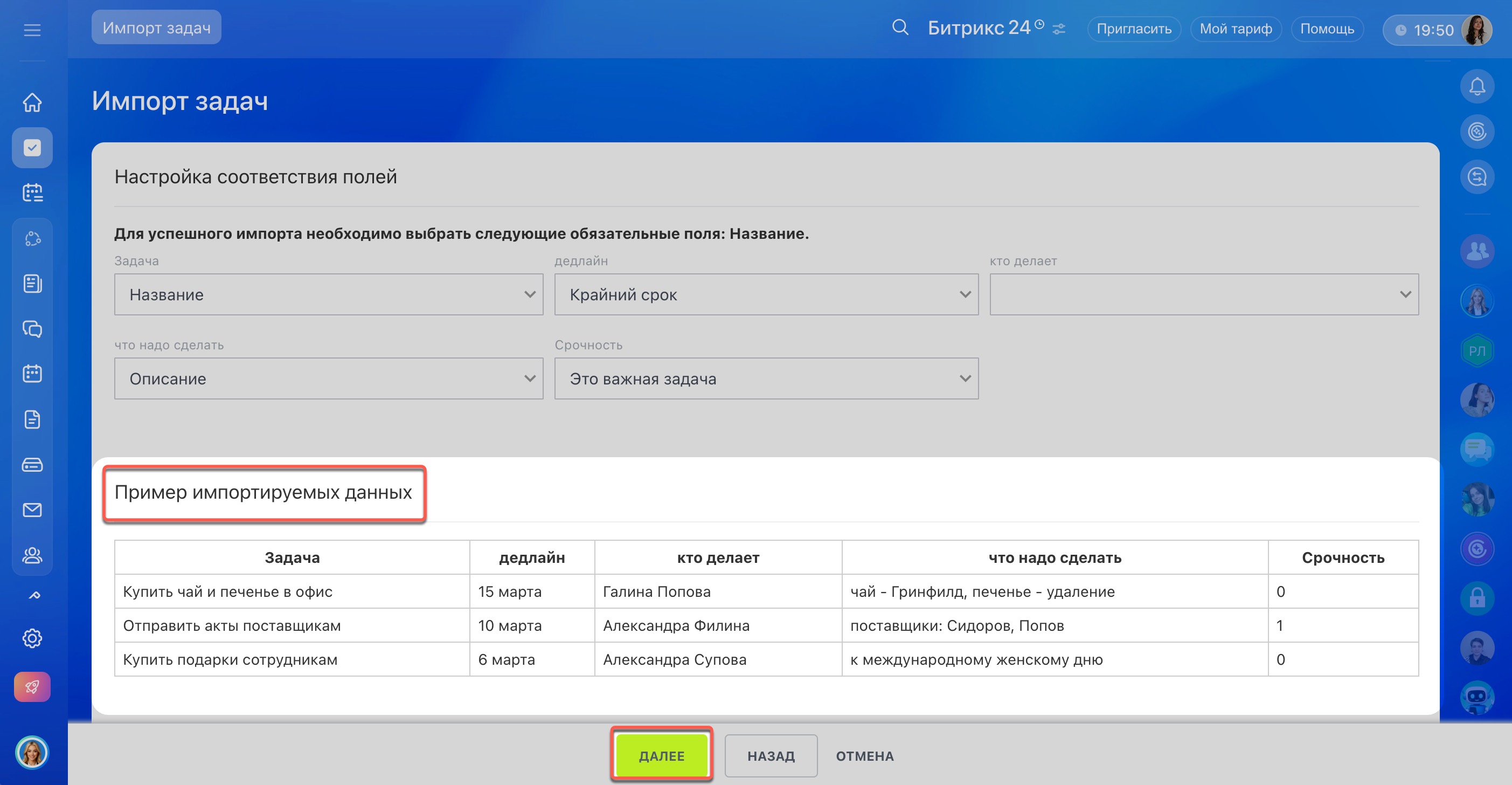The image size is (1512, 785).
Task: Go to the home icon in the sidebar
Action: click(32, 102)
